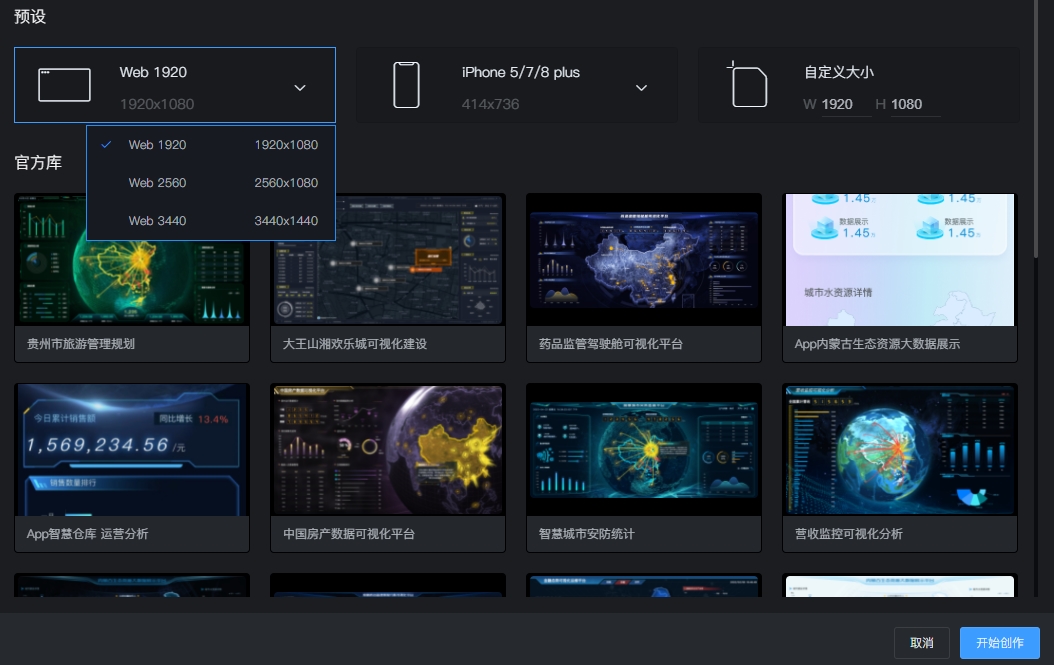Click the iPhone device preset icon
The height and width of the screenshot is (665, 1054).
click(407, 85)
